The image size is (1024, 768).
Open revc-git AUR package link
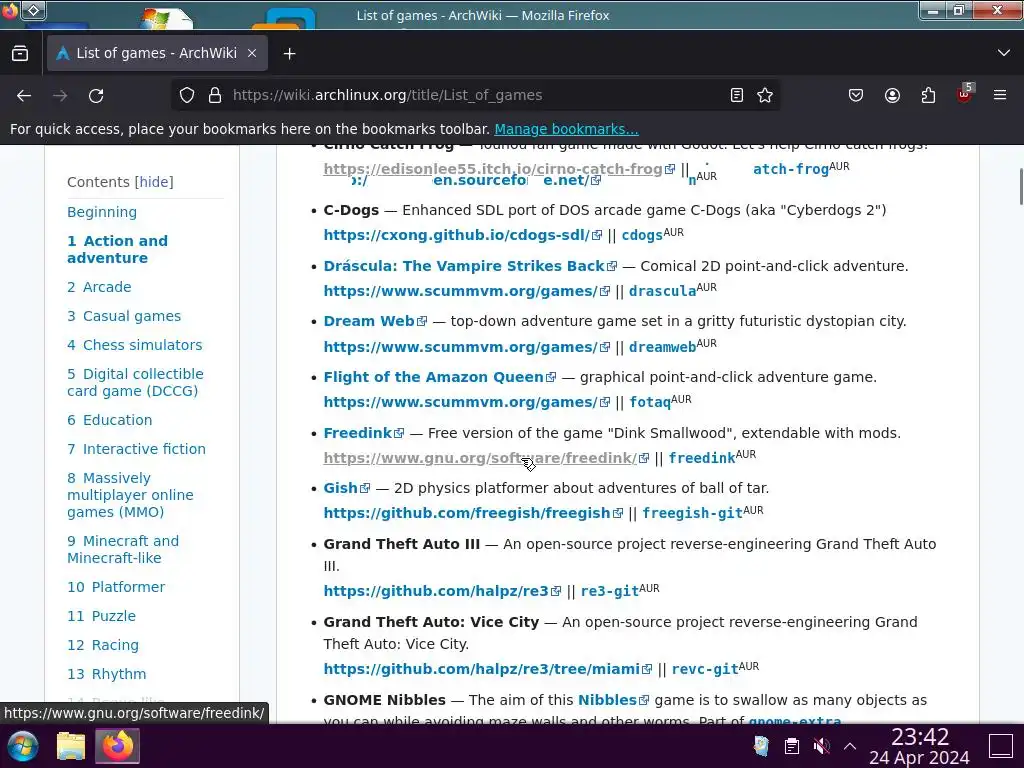point(705,669)
